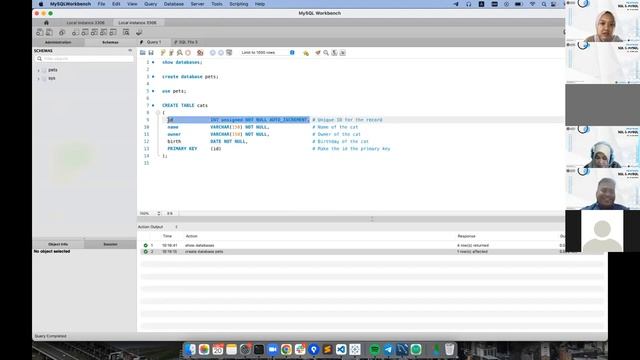Open the Query menu
This screenshot has height=360, width=640.
click(151, 4)
